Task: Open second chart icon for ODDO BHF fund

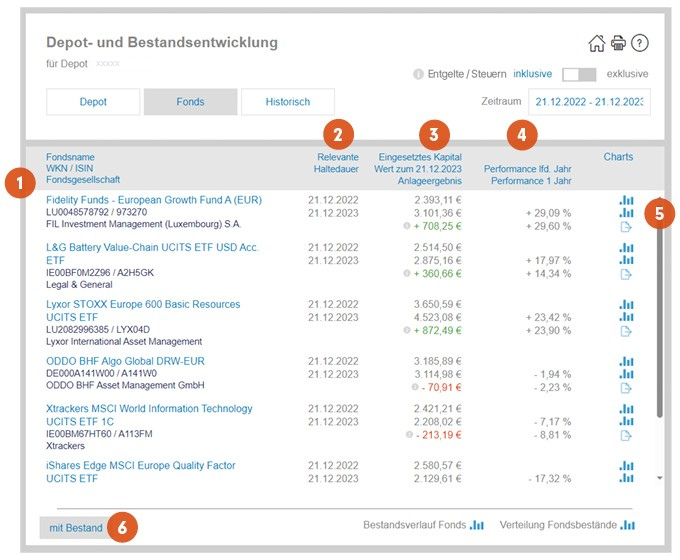Action: [626, 374]
